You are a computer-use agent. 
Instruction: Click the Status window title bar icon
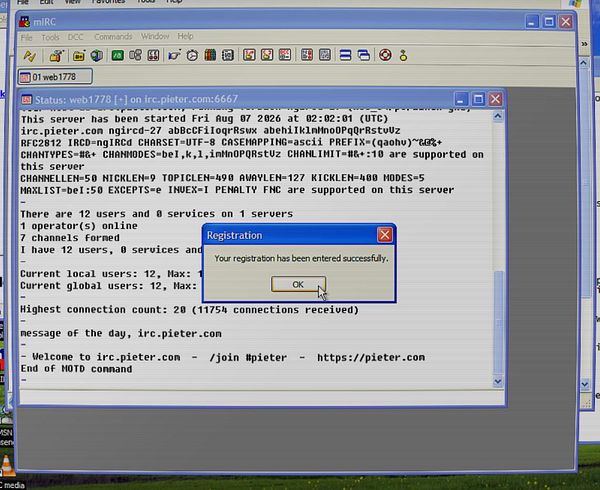(27, 100)
